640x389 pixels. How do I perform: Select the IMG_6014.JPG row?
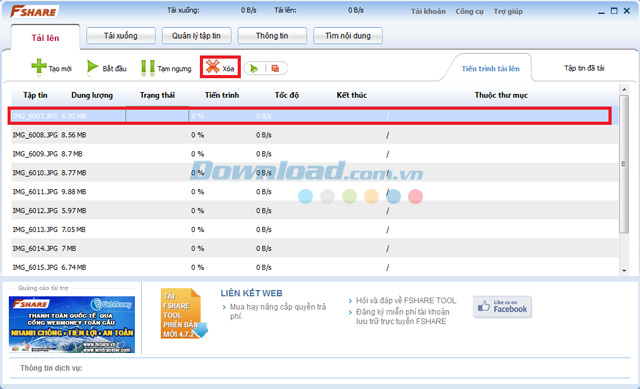click(x=314, y=248)
